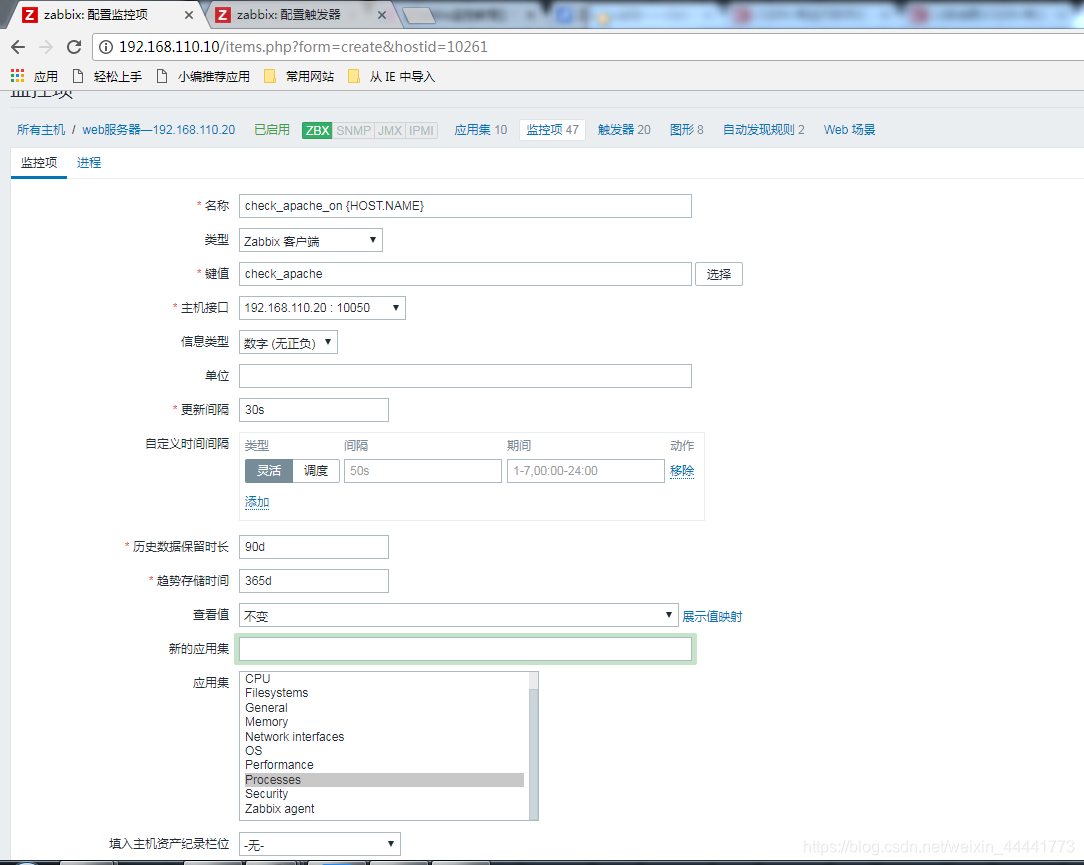Click the web服务器—192.168.110.20 host link

(x=159, y=130)
